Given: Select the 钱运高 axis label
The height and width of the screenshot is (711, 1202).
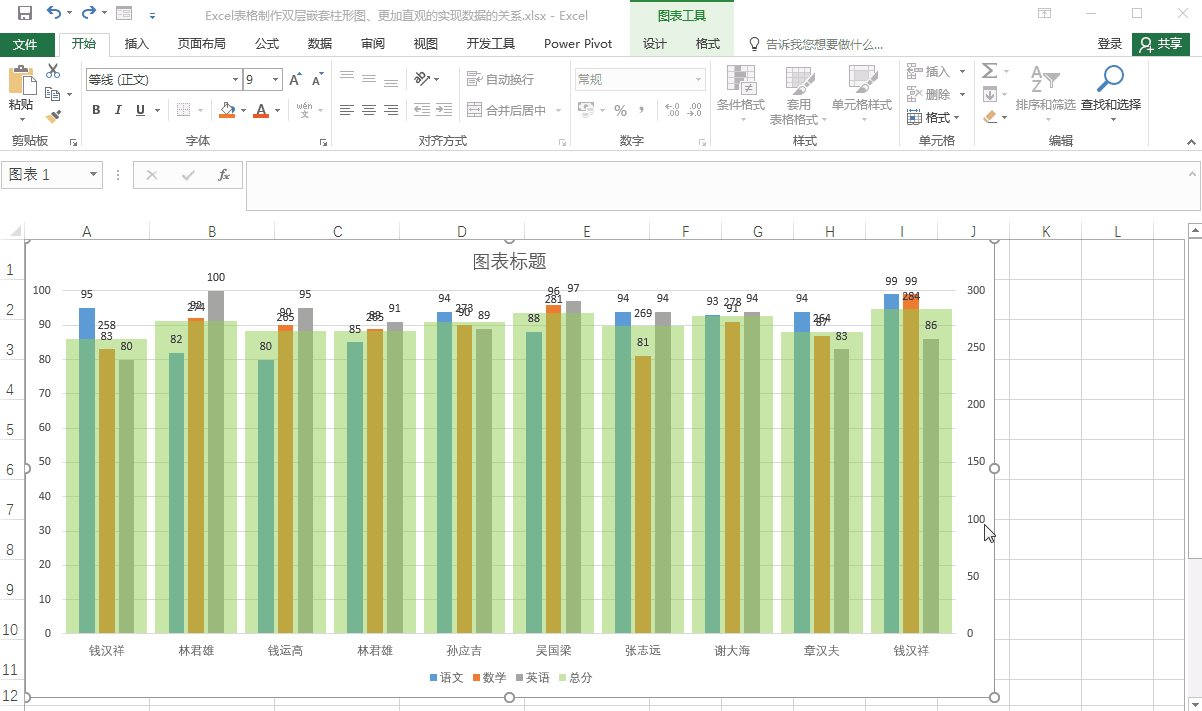Looking at the screenshot, I should pos(286,650).
